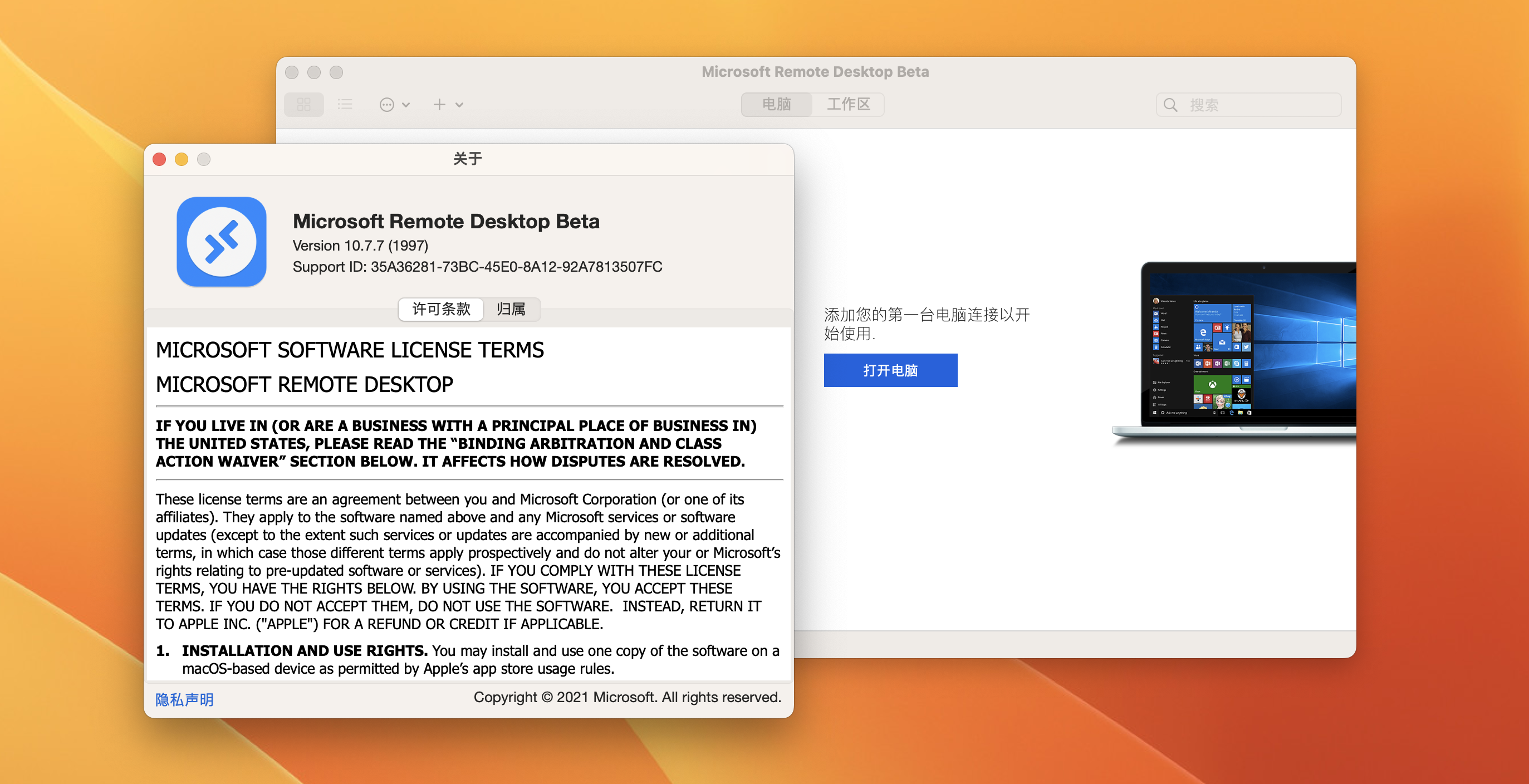Click the Microsoft Remote Desktop app icon
The width and height of the screenshot is (1529, 784).
point(222,242)
